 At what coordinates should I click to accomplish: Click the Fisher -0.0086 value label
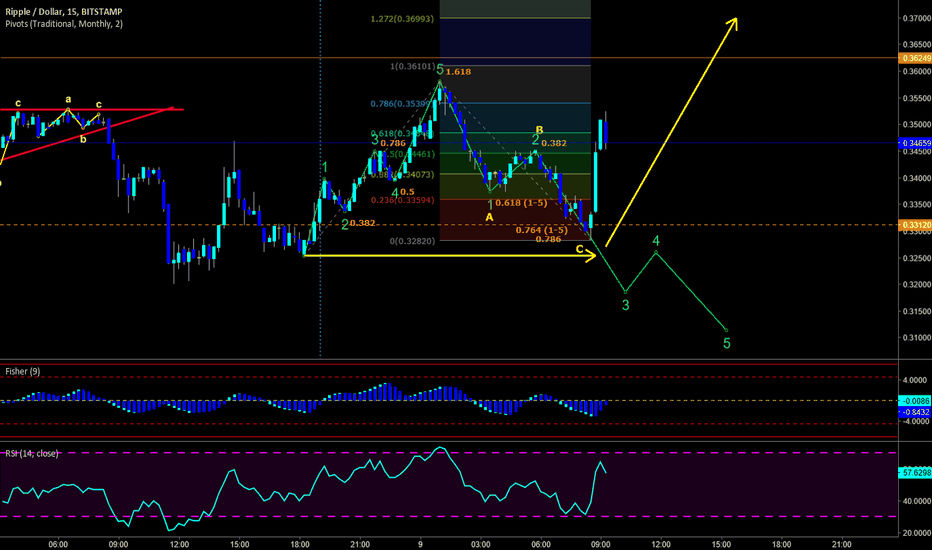point(914,401)
